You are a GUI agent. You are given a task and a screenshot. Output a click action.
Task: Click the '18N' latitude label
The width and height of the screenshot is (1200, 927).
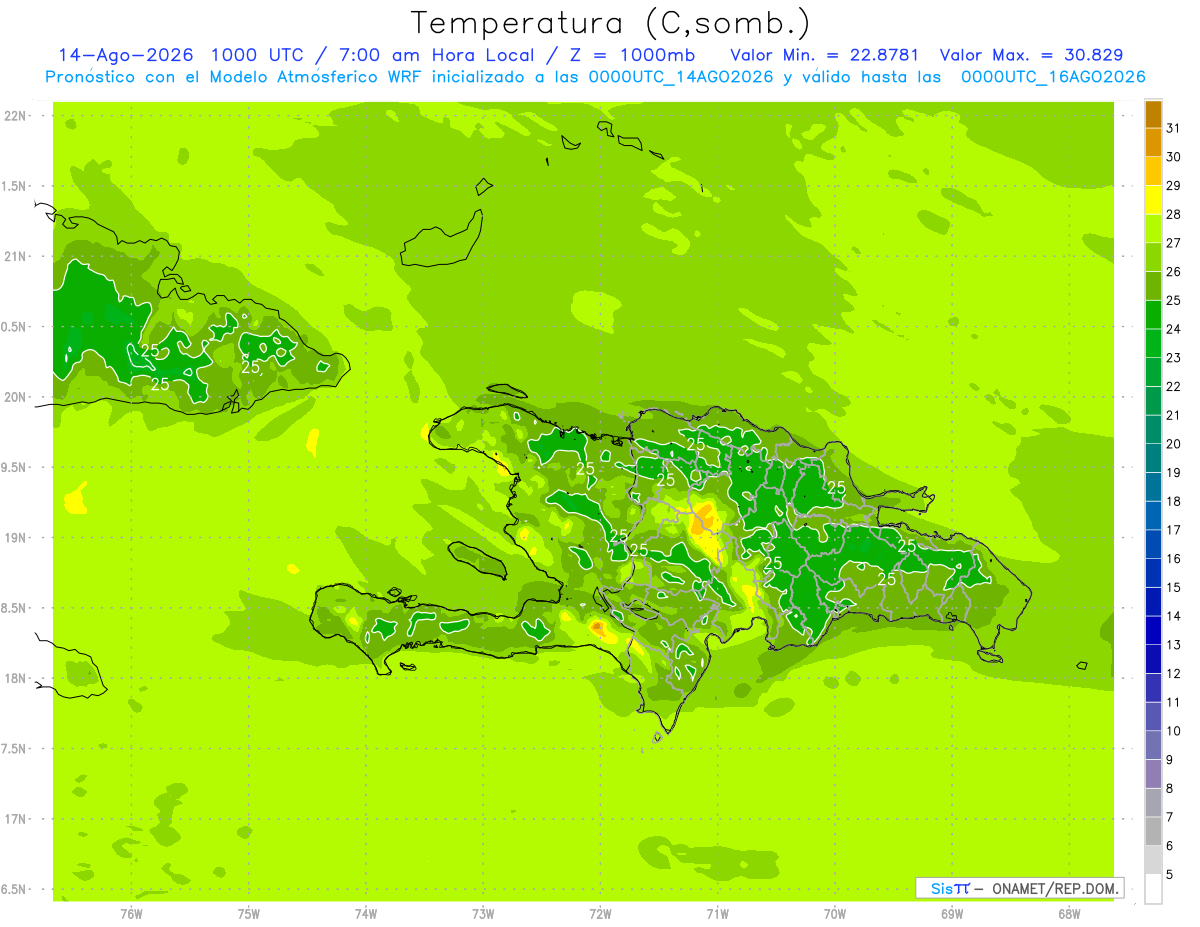[x=14, y=678]
